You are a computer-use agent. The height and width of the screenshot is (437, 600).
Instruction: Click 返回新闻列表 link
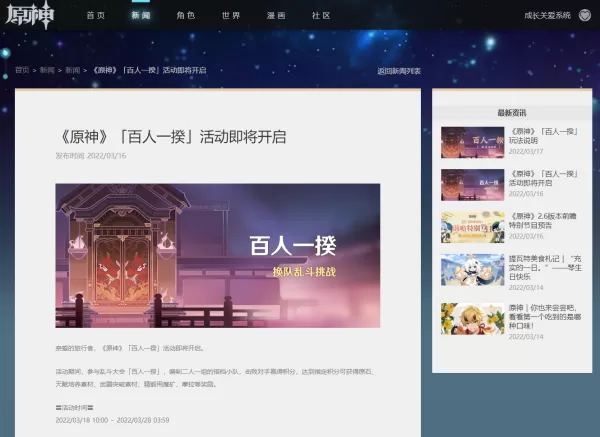tap(399, 71)
